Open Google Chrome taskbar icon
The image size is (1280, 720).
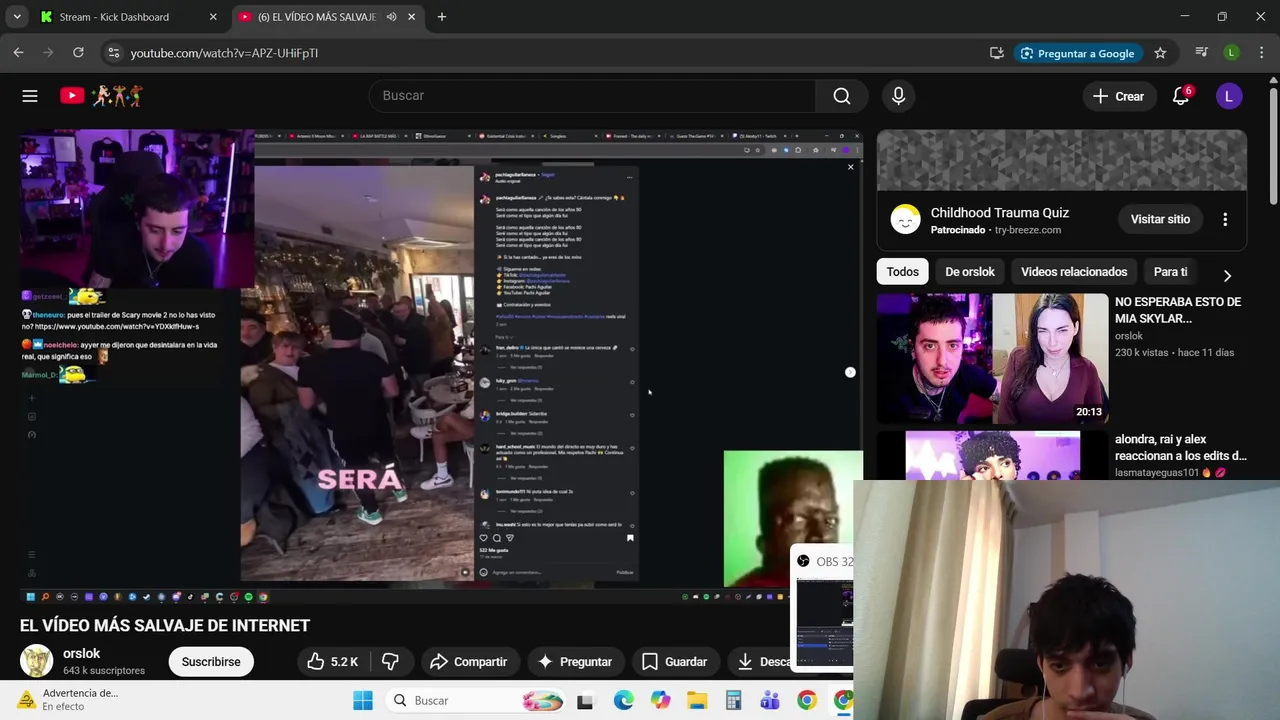[807, 701]
